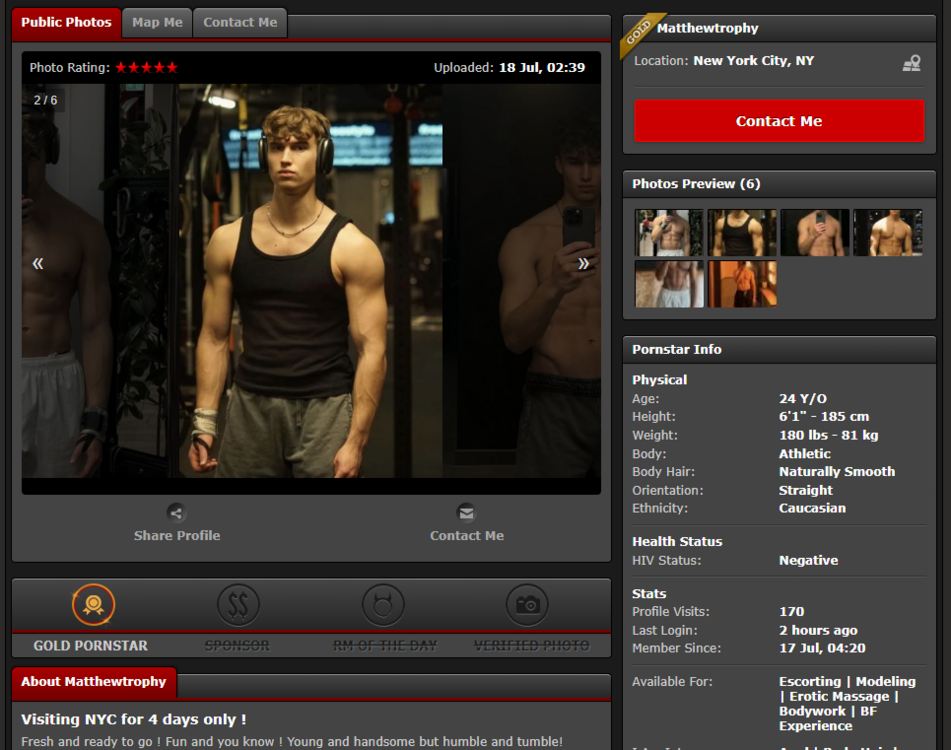This screenshot has width=951, height=750.
Task: Click the envelope Contact Me icon
Action: click(x=466, y=513)
